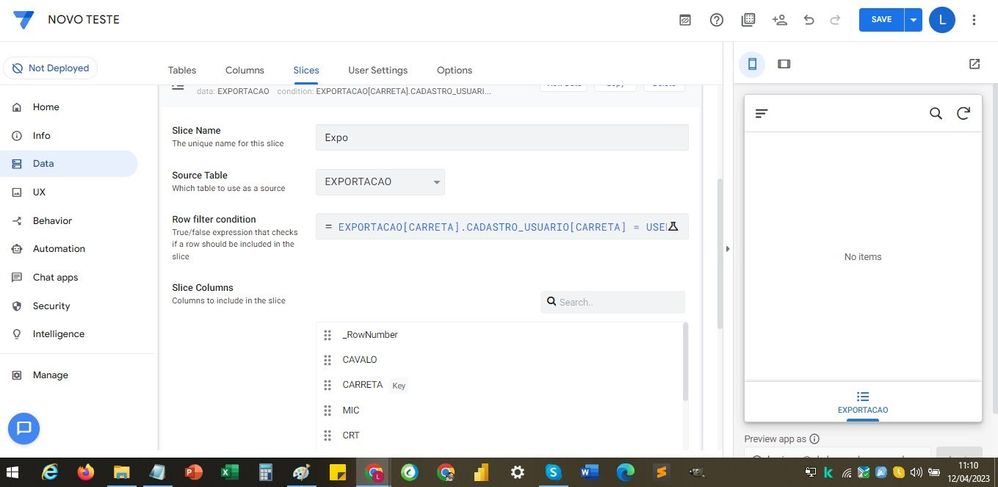998x487 pixels.
Task: Open the three-dot more options menu
Action: coord(974,20)
